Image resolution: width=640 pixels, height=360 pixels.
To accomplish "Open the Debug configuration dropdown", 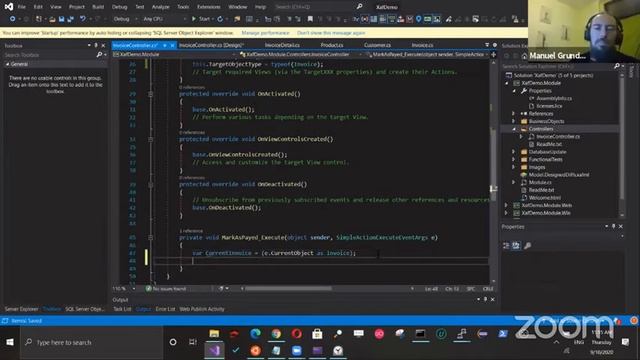I will 125,19.
